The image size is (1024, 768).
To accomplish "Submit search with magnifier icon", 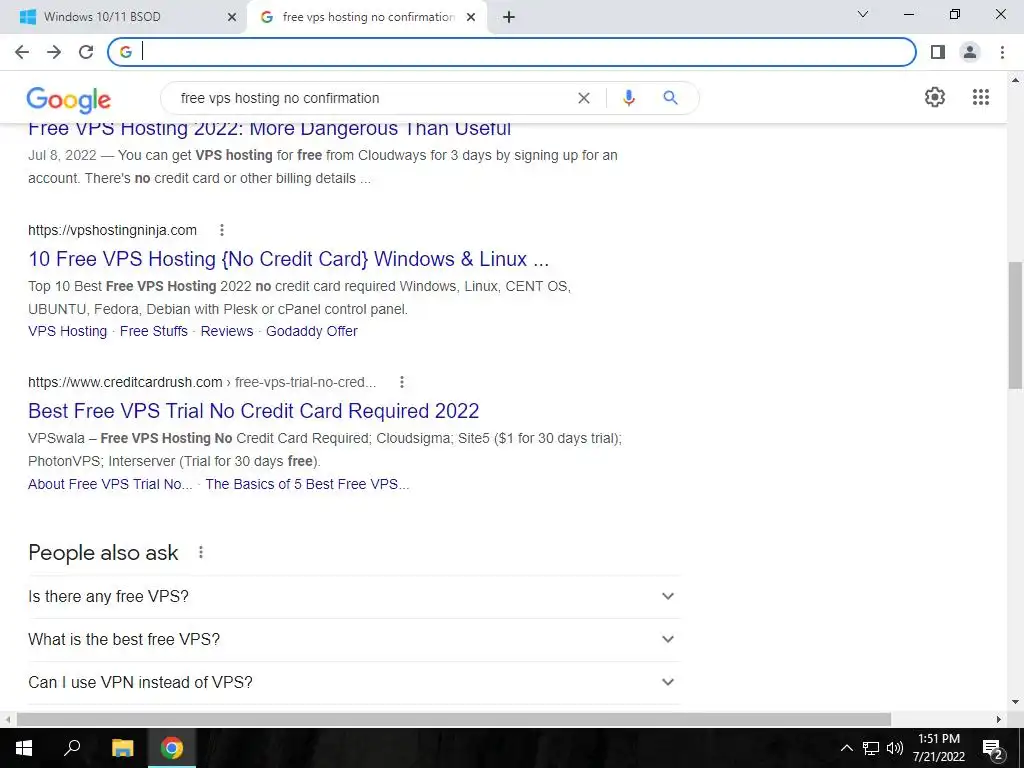I will [670, 98].
